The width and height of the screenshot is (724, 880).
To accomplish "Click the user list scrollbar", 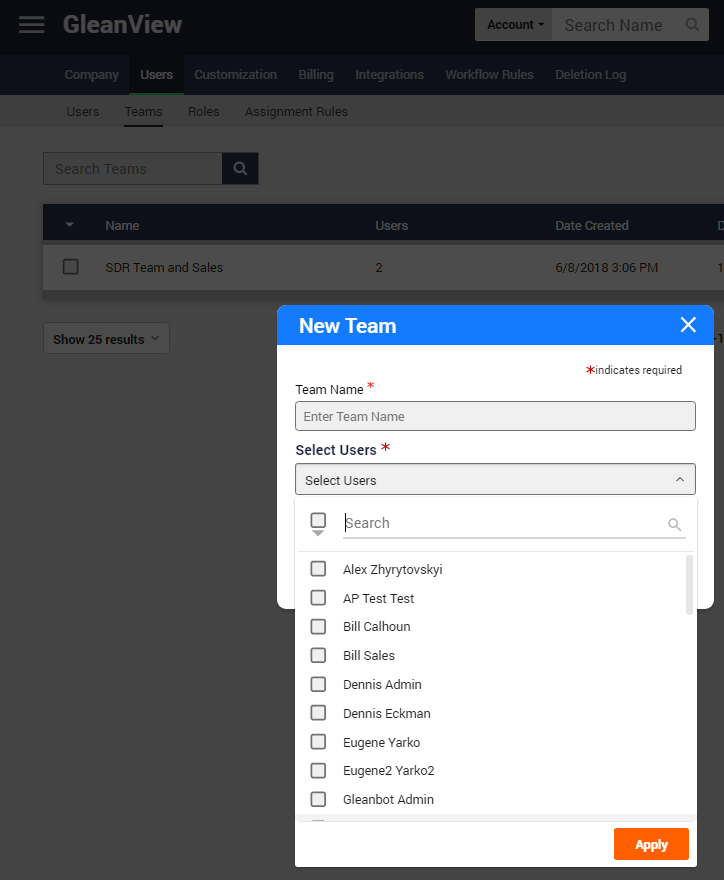I will coord(689,585).
